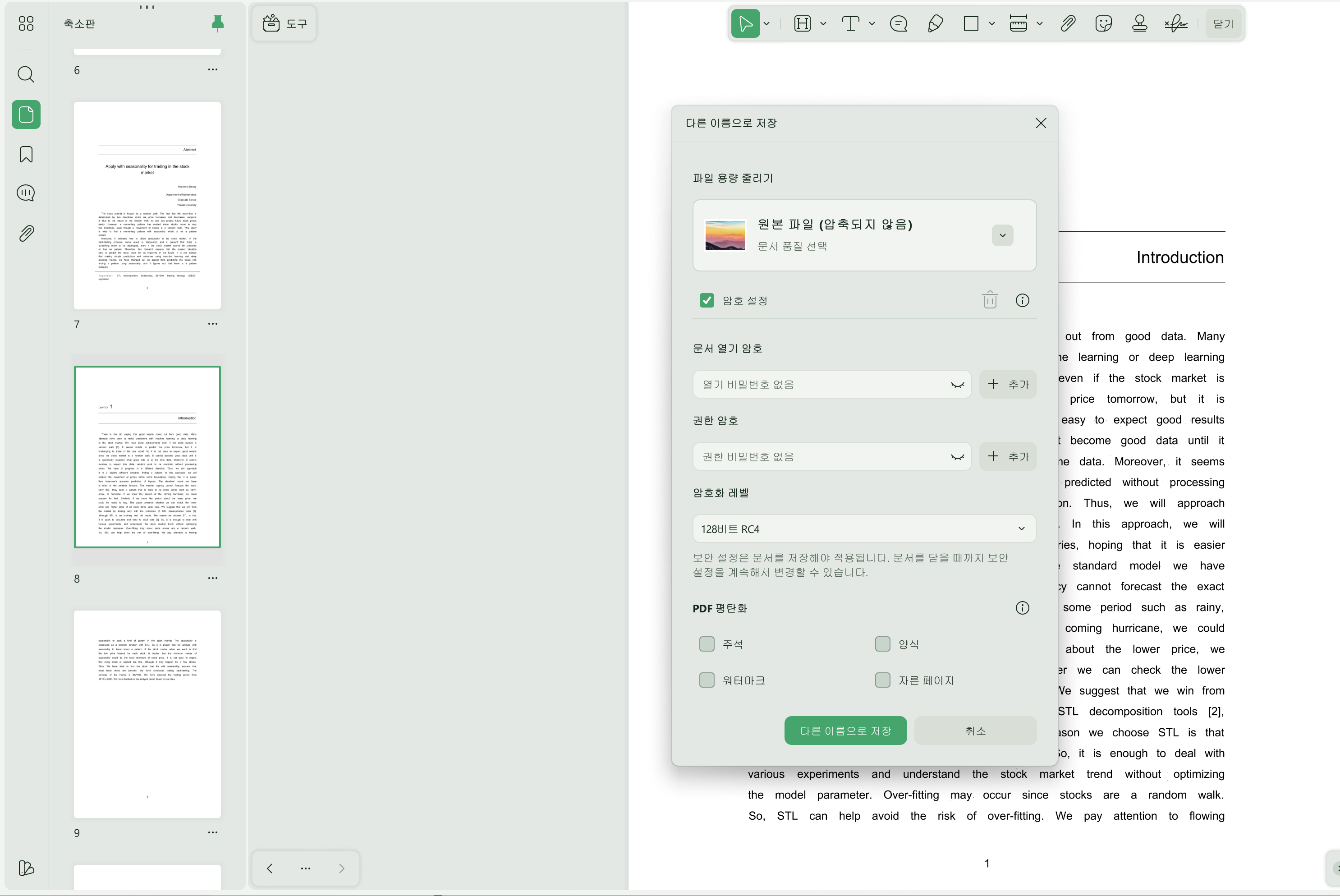
Task: Enable the 양식 flatten checkbox
Action: click(882, 644)
